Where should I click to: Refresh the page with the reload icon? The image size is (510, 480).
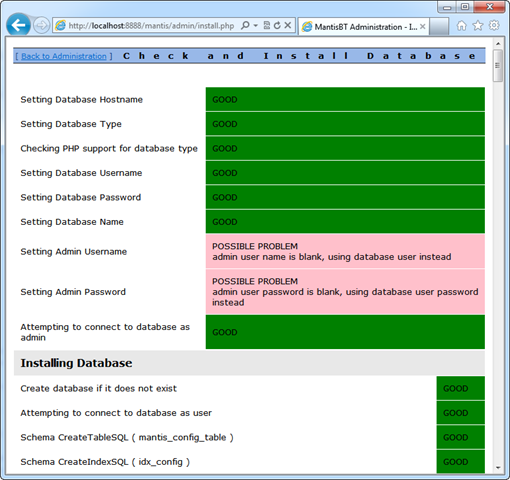(277, 25)
